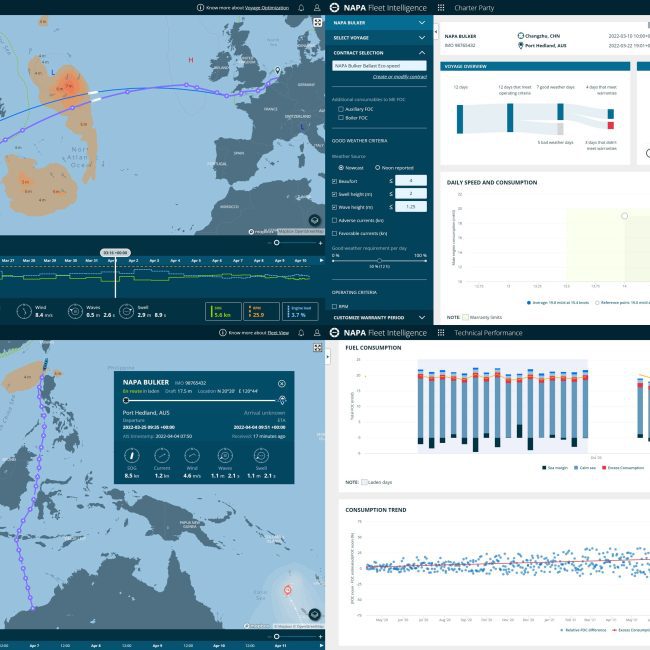Select the Engine load 3.7 % box
The image size is (650, 650).
click(x=300, y=311)
